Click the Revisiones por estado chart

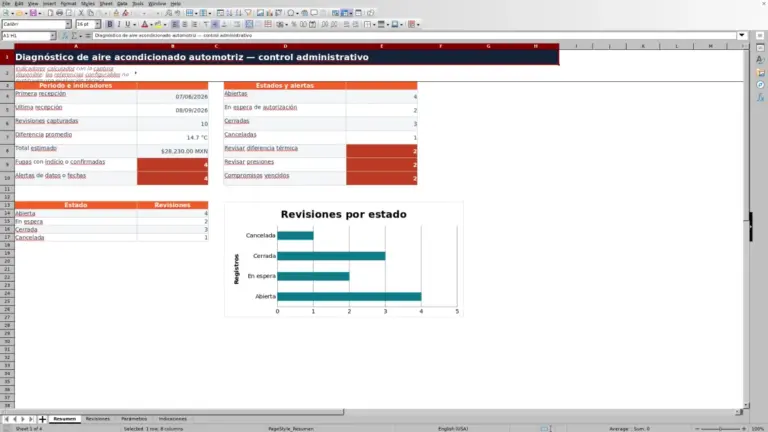pos(344,260)
